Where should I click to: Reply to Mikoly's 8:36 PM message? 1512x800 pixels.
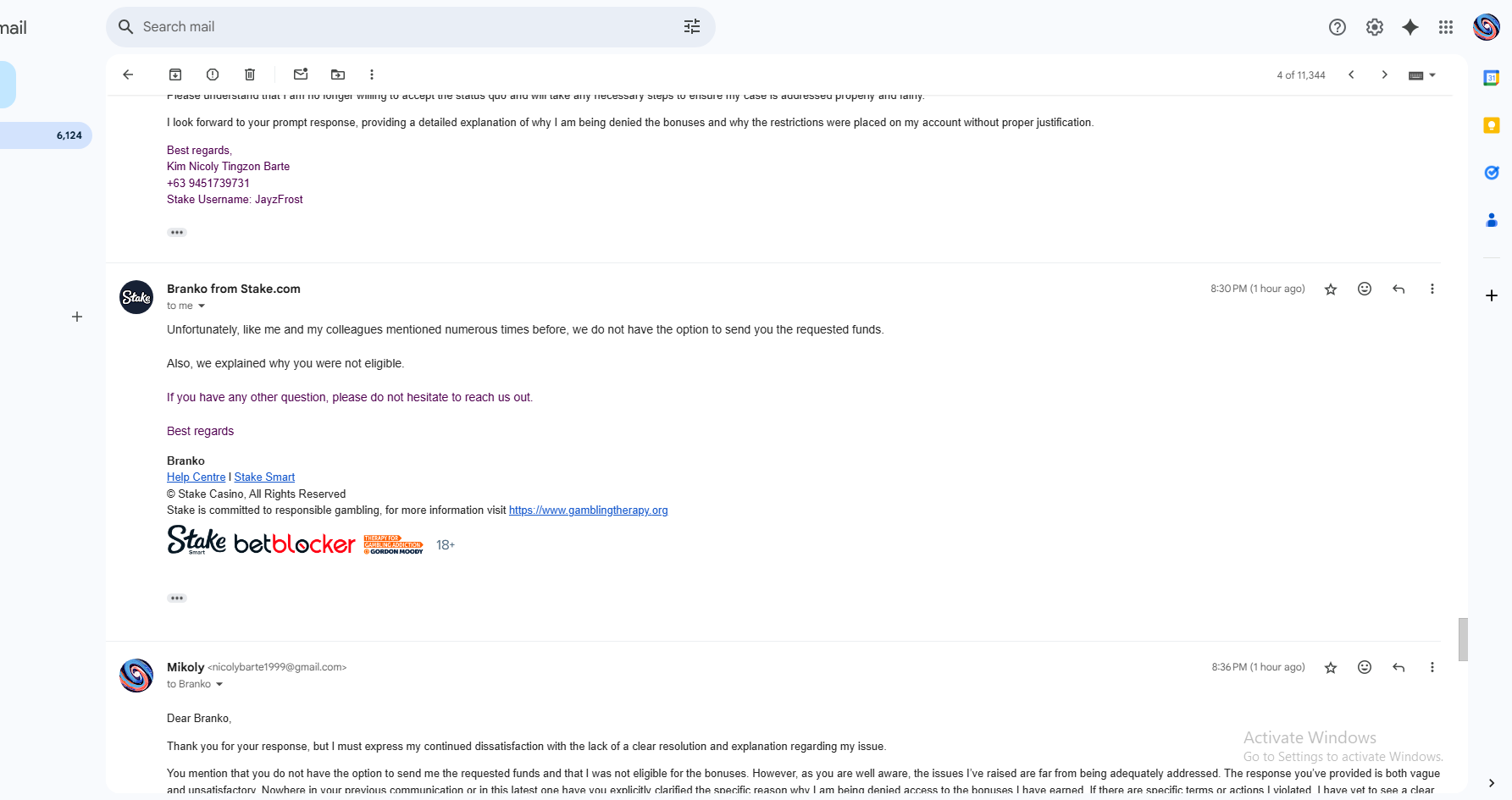coord(1398,667)
